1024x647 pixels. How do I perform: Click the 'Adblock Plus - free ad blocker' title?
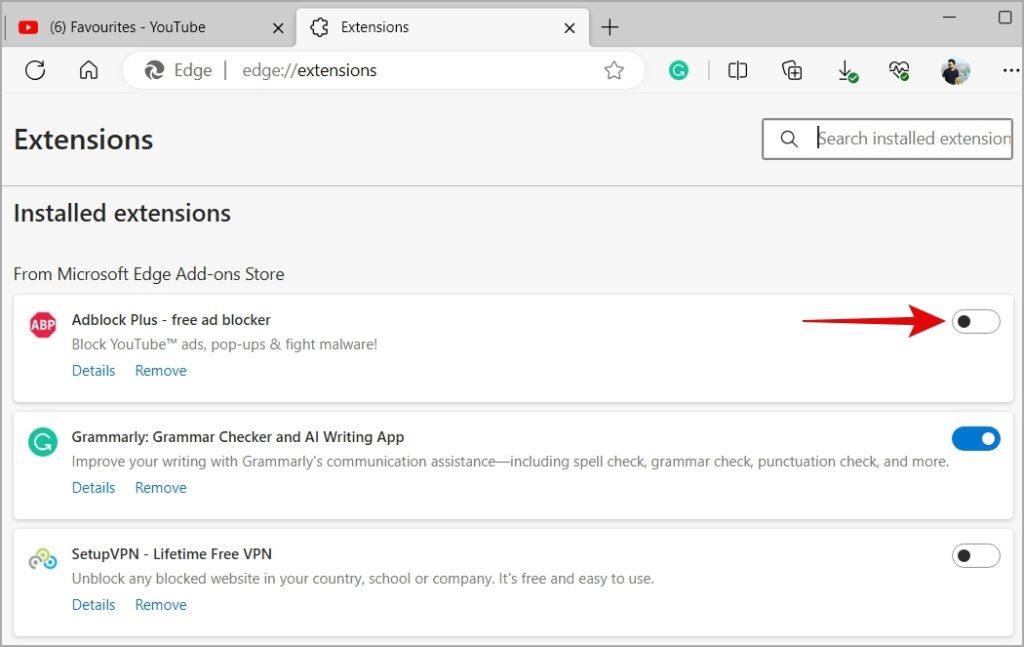click(x=171, y=320)
